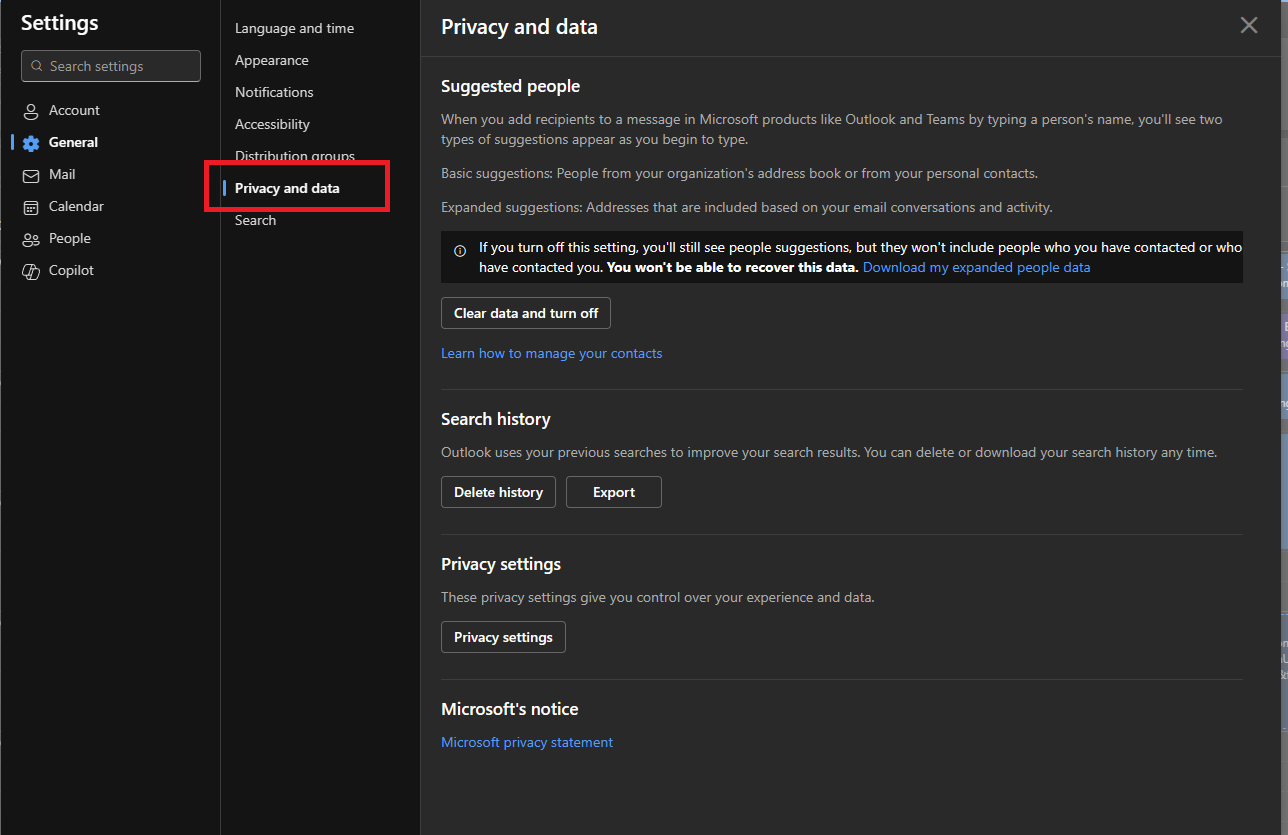Export the search history

(x=614, y=492)
